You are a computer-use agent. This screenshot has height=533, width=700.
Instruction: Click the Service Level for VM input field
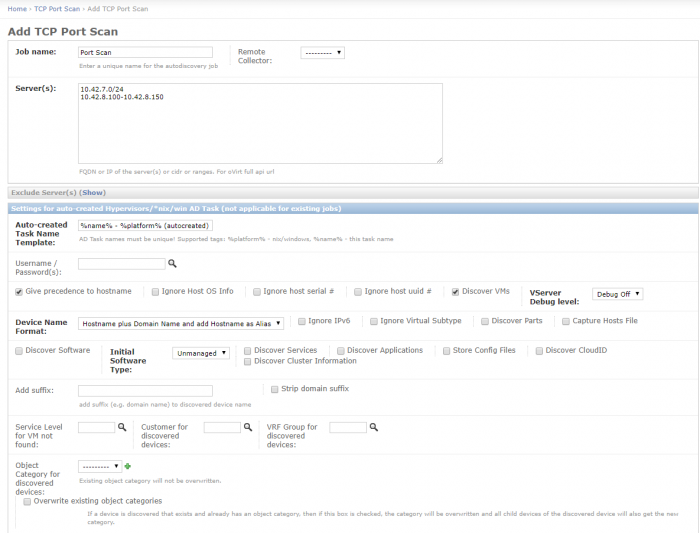point(96,427)
